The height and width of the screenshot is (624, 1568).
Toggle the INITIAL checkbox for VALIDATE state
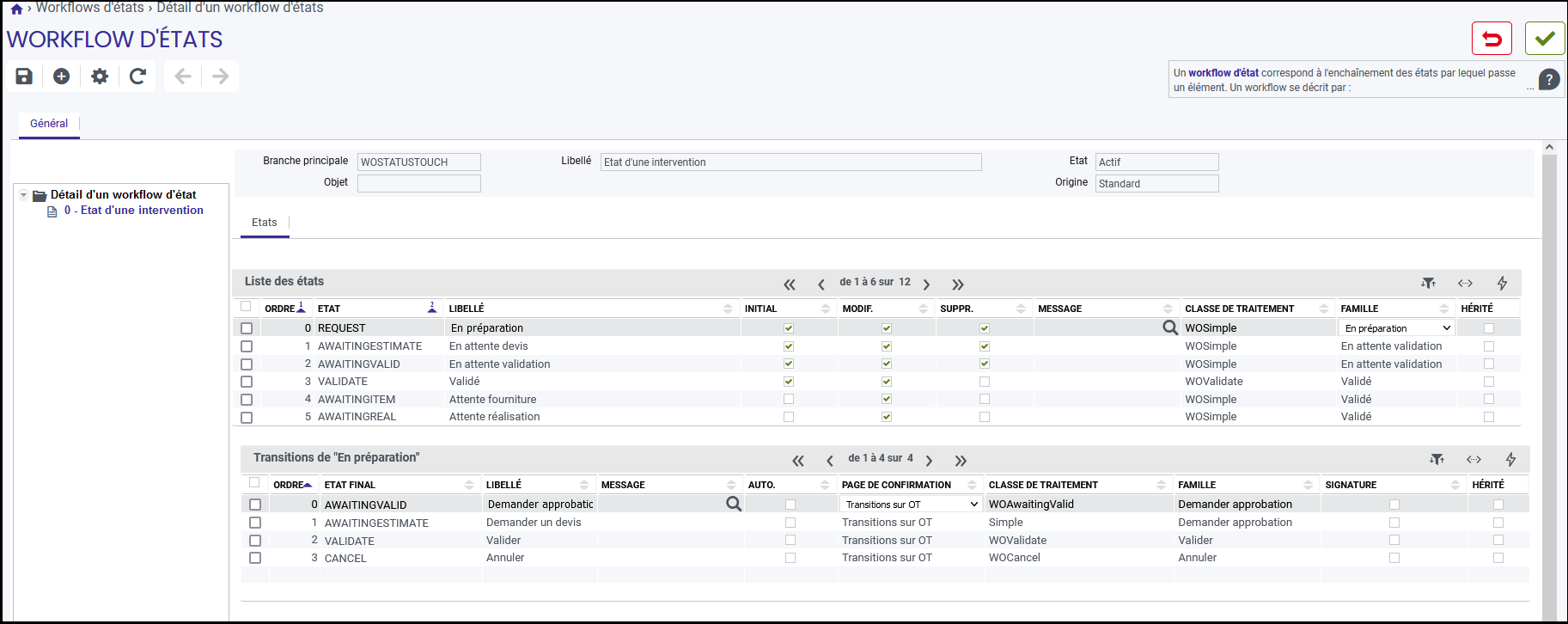tap(789, 382)
